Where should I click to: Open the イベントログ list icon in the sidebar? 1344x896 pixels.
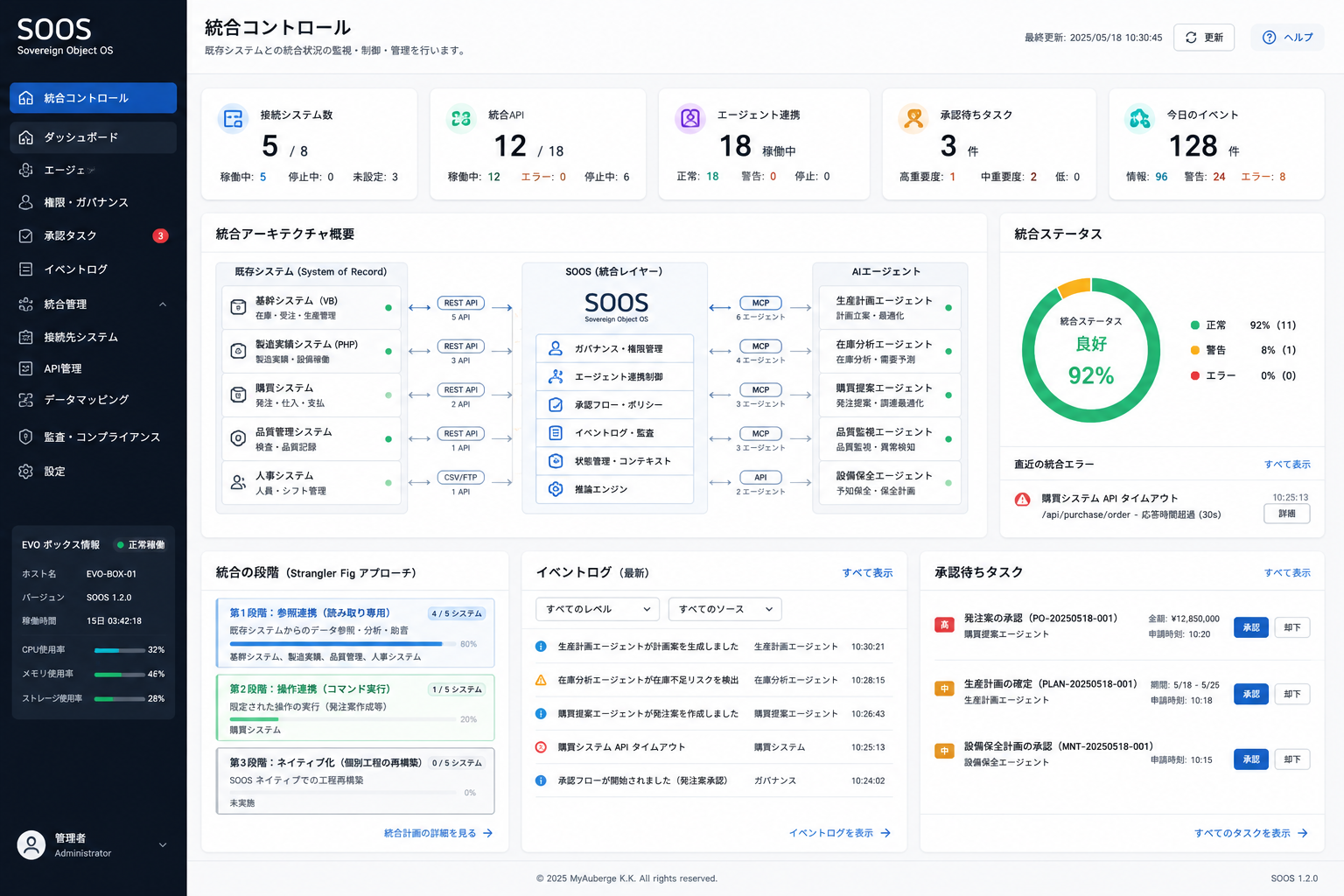pyautogui.click(x=26, y=269)
